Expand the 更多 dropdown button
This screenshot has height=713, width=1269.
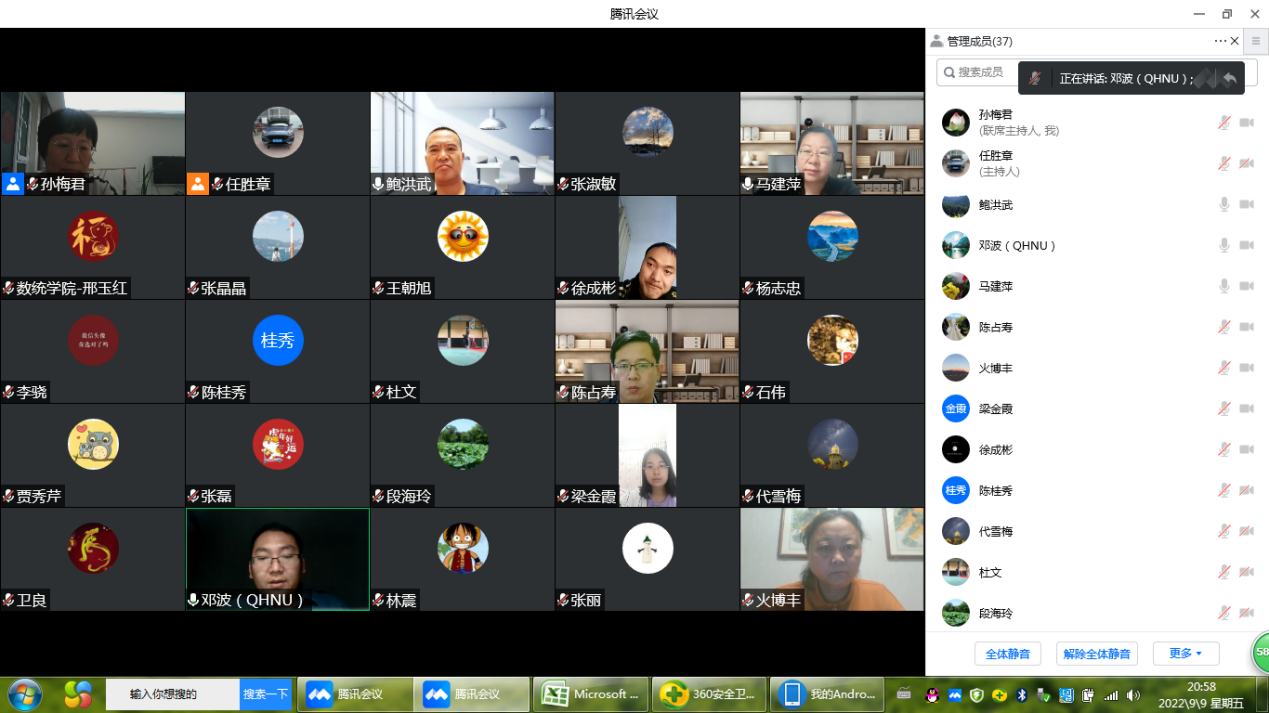[1186, 654]
